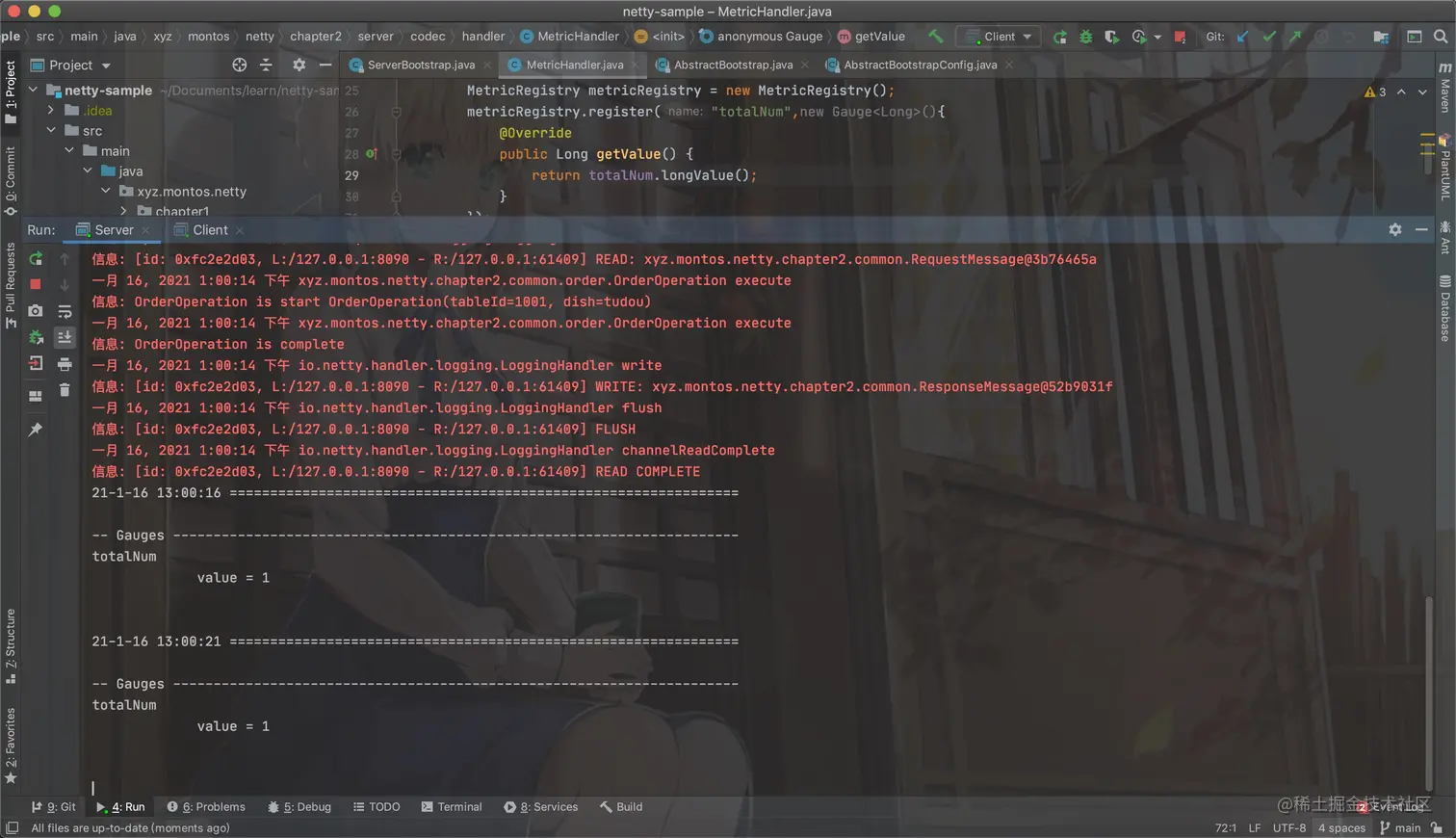Toggle the Favorites tool window stripe button
The height and width of the screenshot is (838, 1456).
pyautogui.click(x=11, y=746)
